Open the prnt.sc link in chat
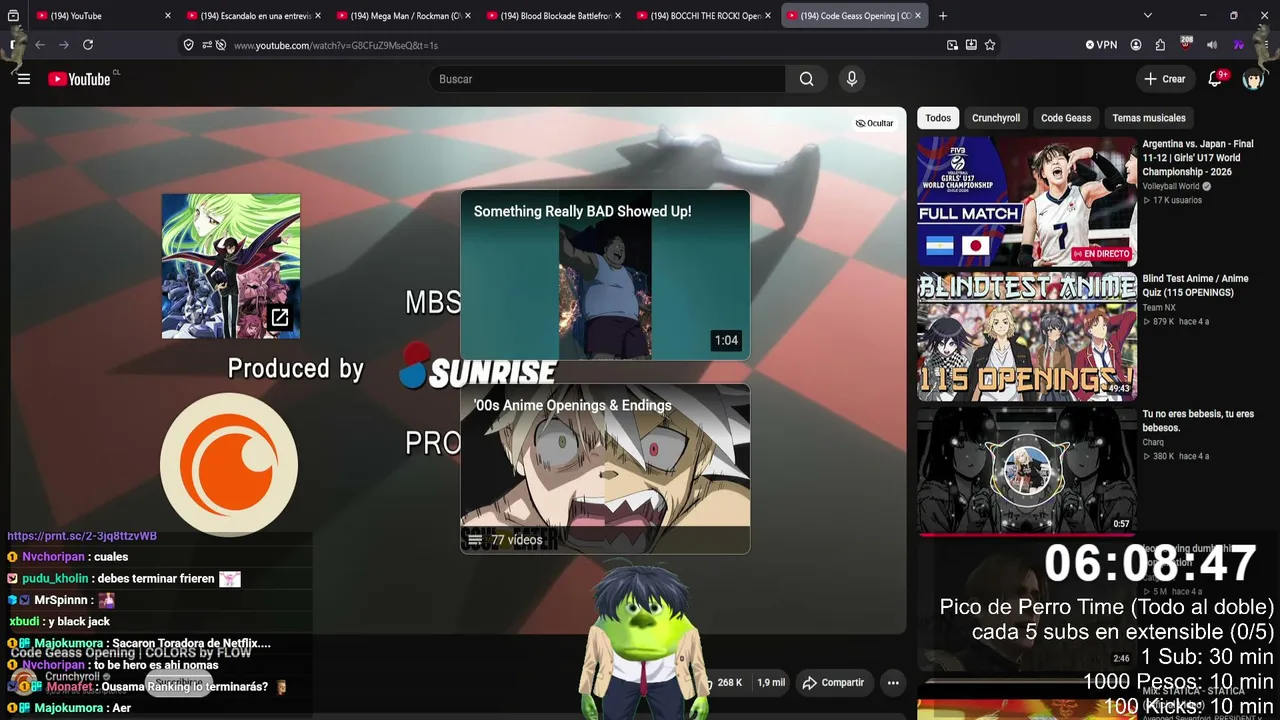 coord(82,536)
